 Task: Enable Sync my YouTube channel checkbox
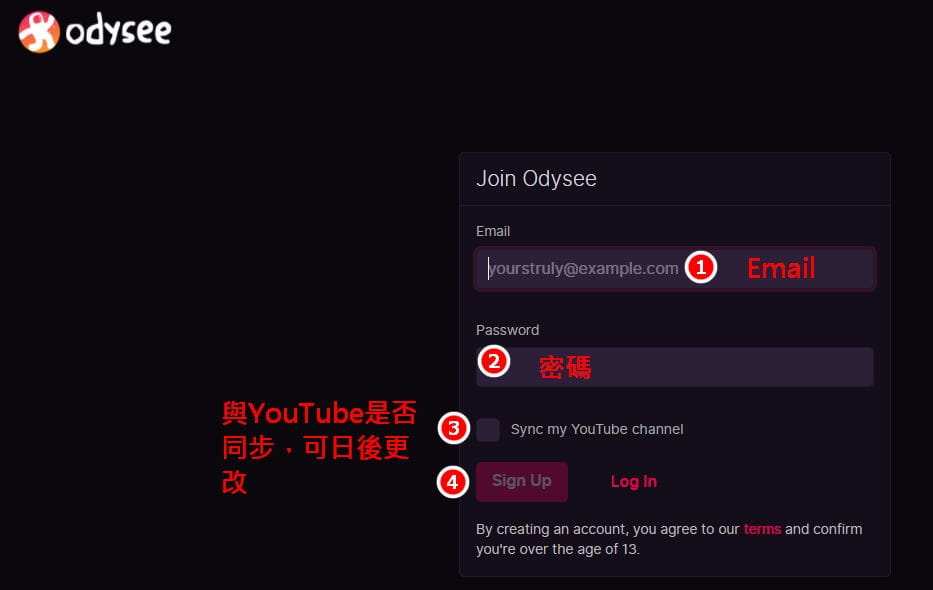point(488,429)
